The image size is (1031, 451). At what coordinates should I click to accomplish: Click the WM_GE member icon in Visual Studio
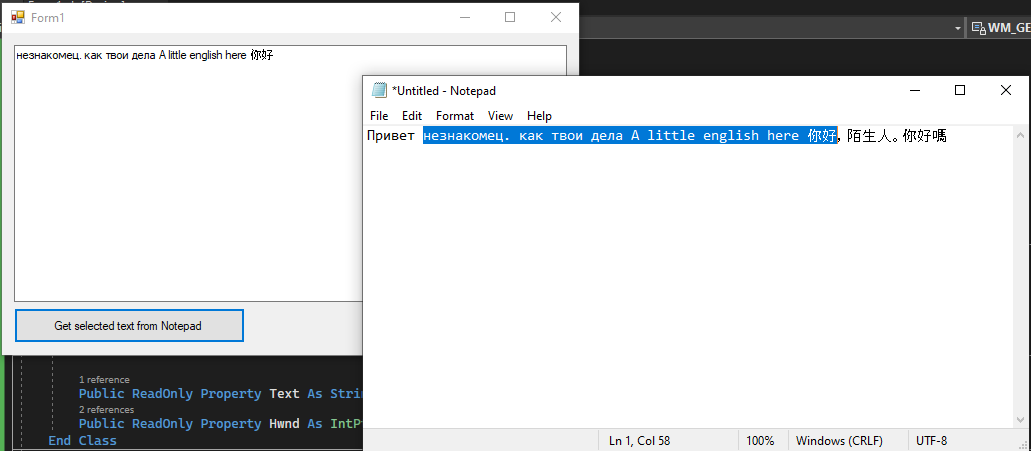tap(978, 29)
